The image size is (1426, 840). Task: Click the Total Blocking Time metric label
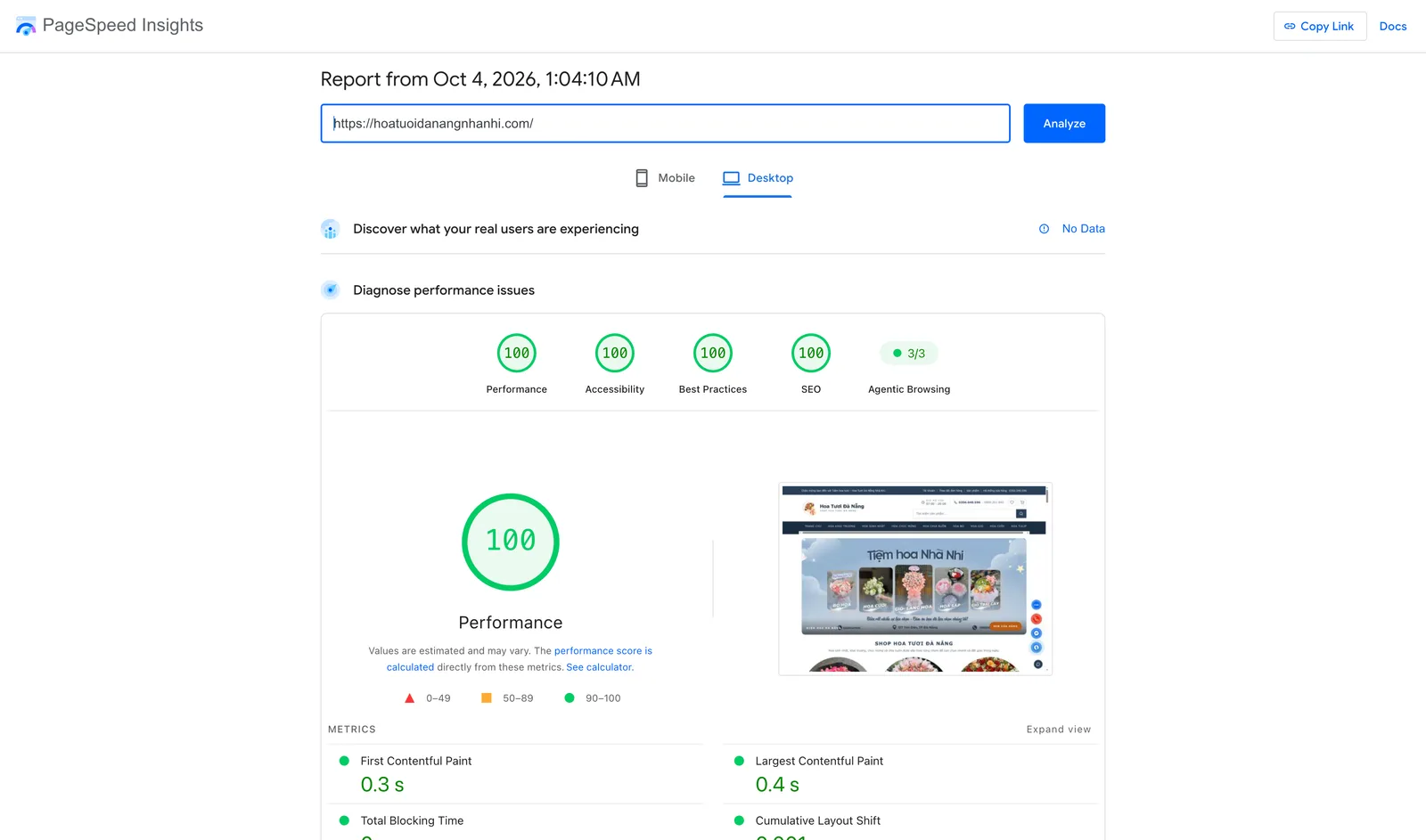tap(412, 820)
